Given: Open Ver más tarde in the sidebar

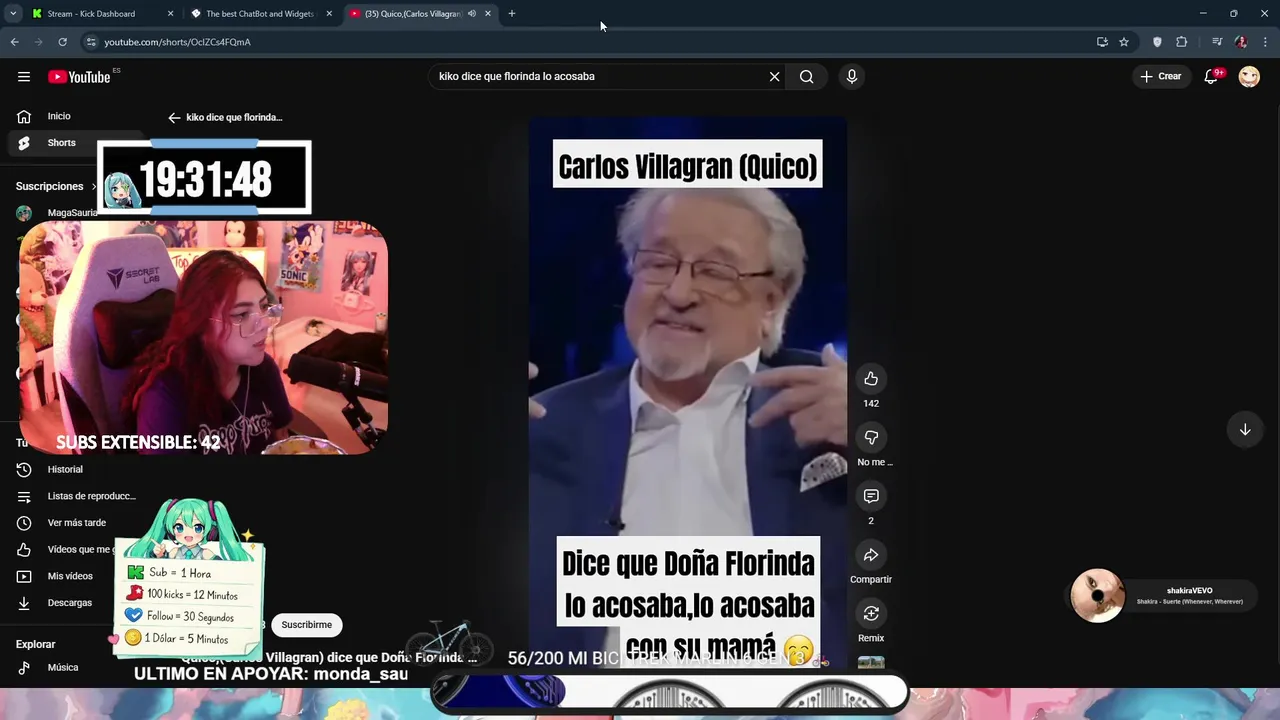Looking at the screenshot, I should coord(76,523).
